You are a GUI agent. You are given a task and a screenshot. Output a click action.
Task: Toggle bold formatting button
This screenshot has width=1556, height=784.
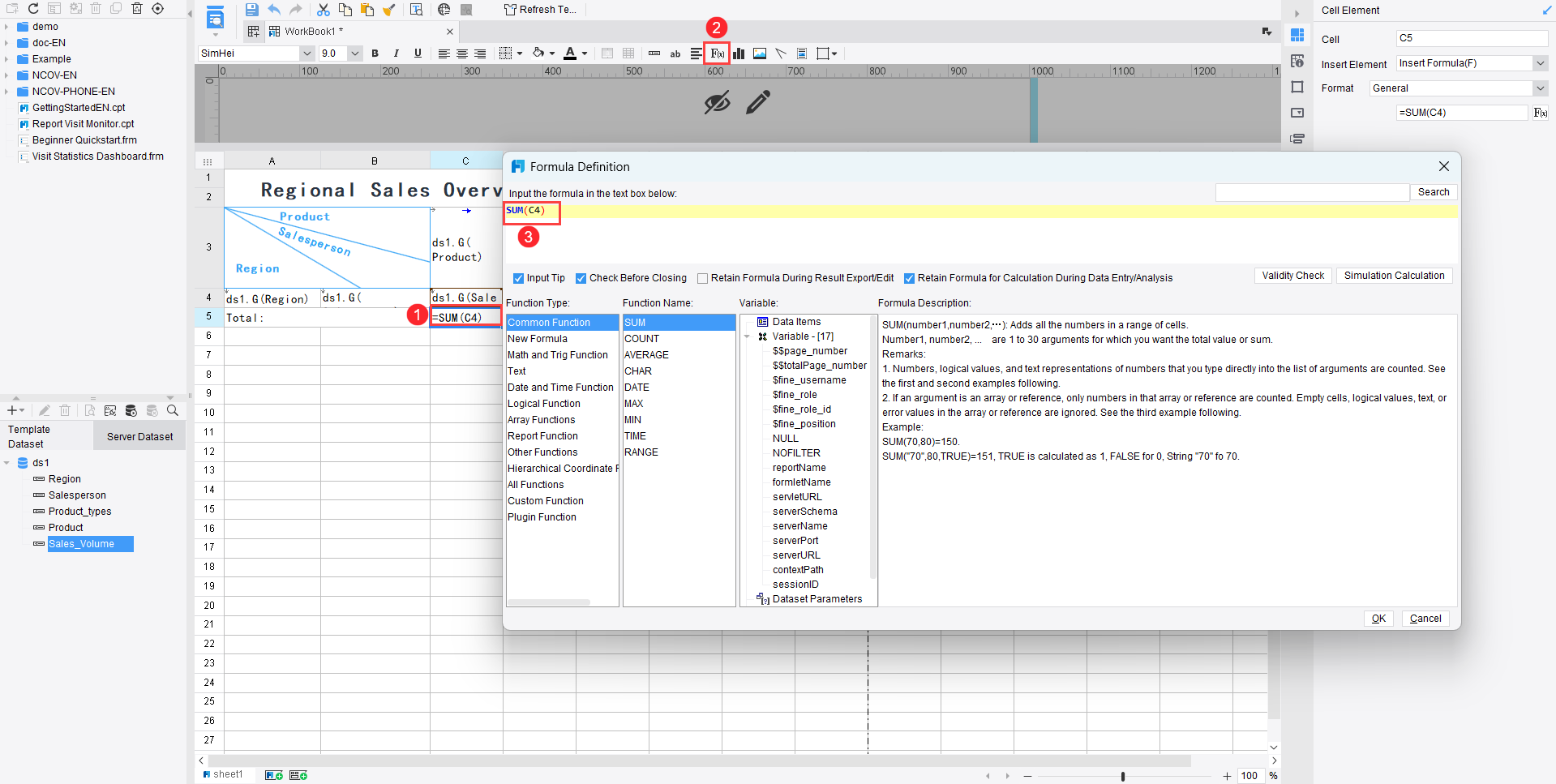click(375, 54)
